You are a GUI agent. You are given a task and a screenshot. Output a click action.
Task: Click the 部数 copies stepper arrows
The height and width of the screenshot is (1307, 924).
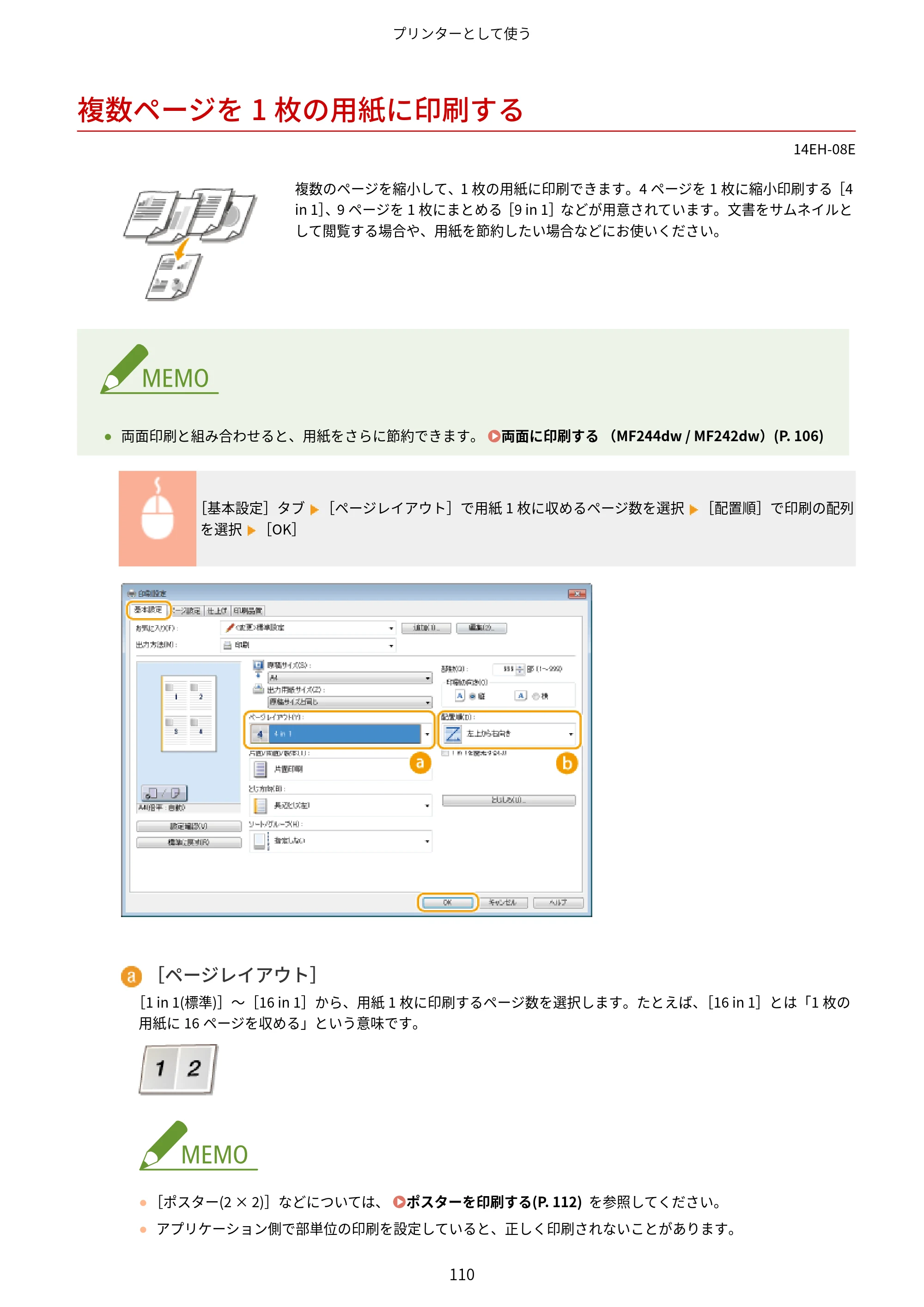coord(520,669)
